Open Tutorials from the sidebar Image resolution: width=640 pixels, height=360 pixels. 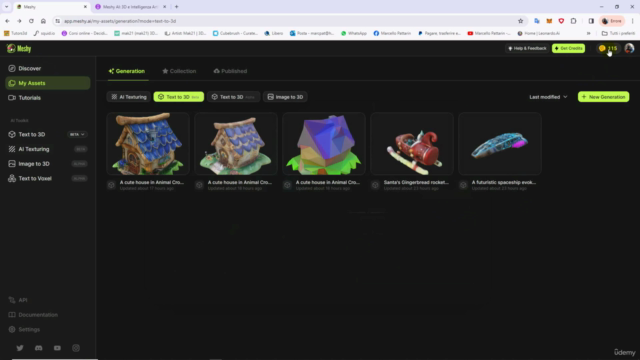click(24, 98)
